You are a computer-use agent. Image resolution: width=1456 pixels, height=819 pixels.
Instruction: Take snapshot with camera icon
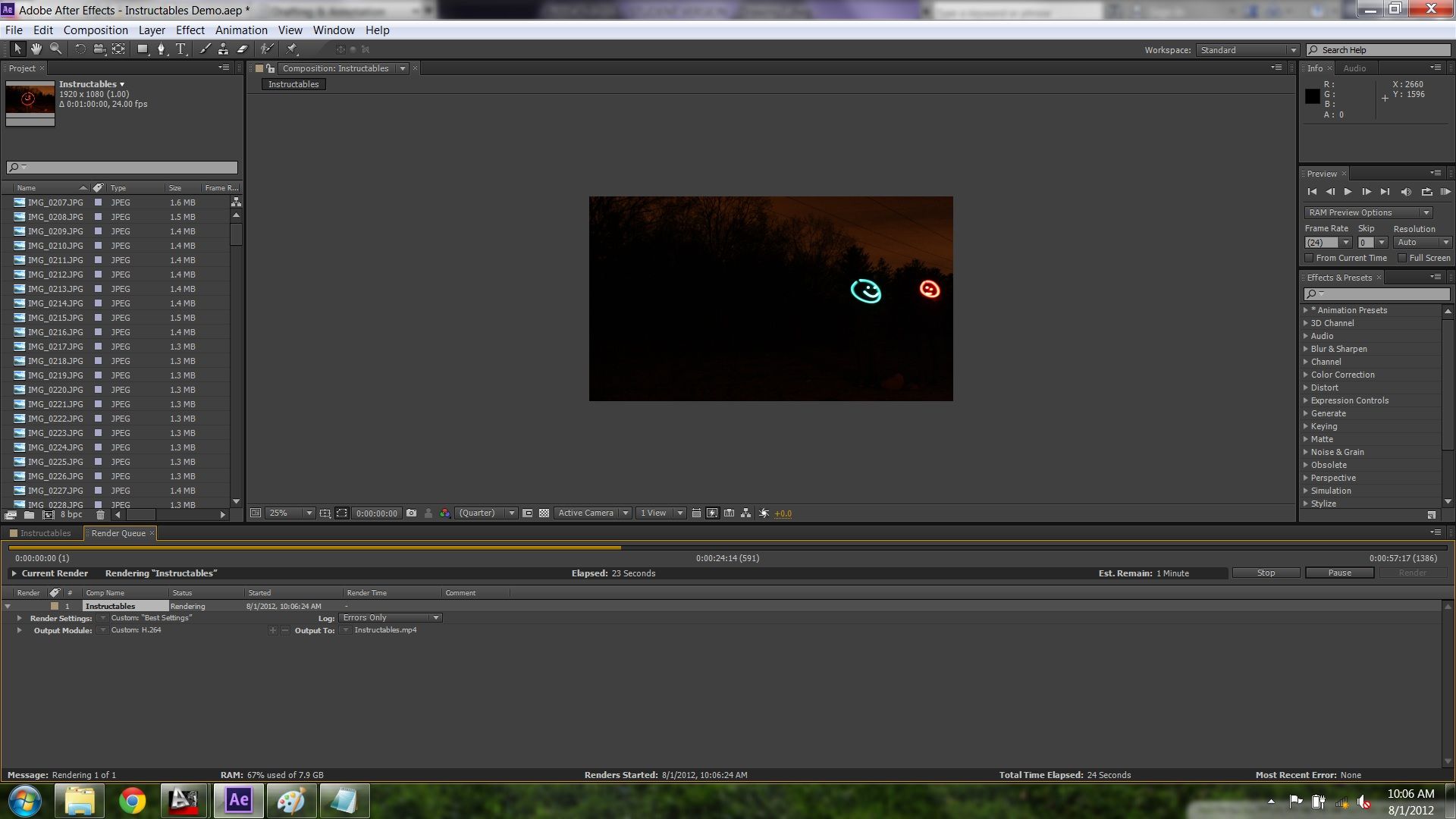[x=411, y=513]
